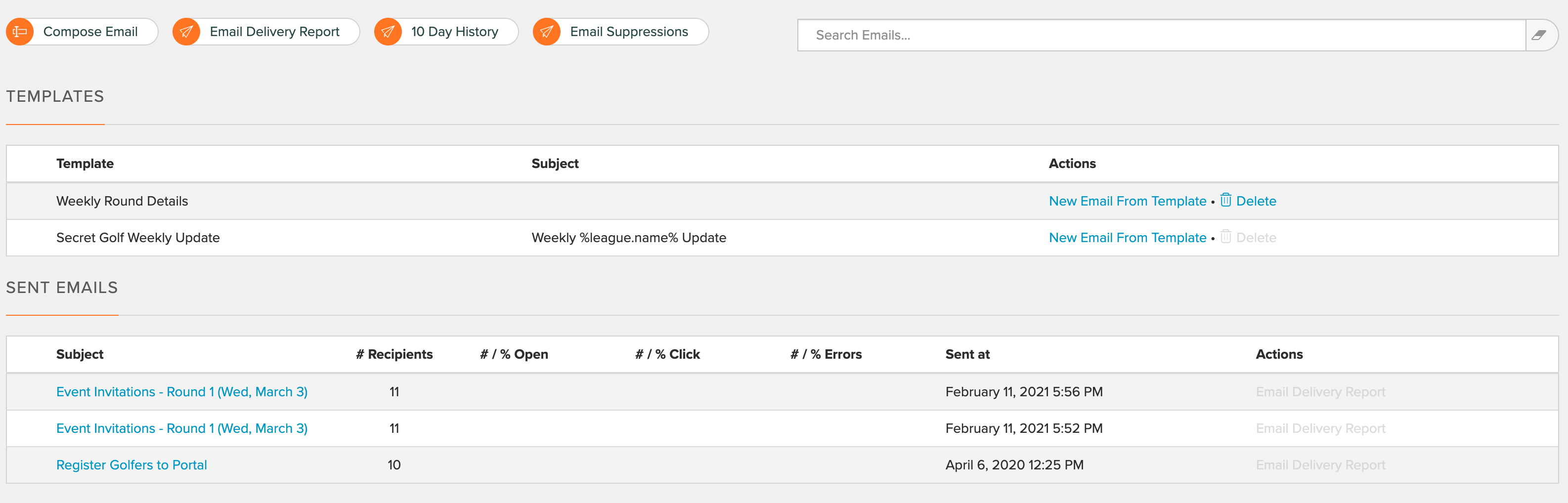This screenshot has height=503, width=1568.
Task: Open delivery report for 5:52 PM email
Action: (1320, 429)
